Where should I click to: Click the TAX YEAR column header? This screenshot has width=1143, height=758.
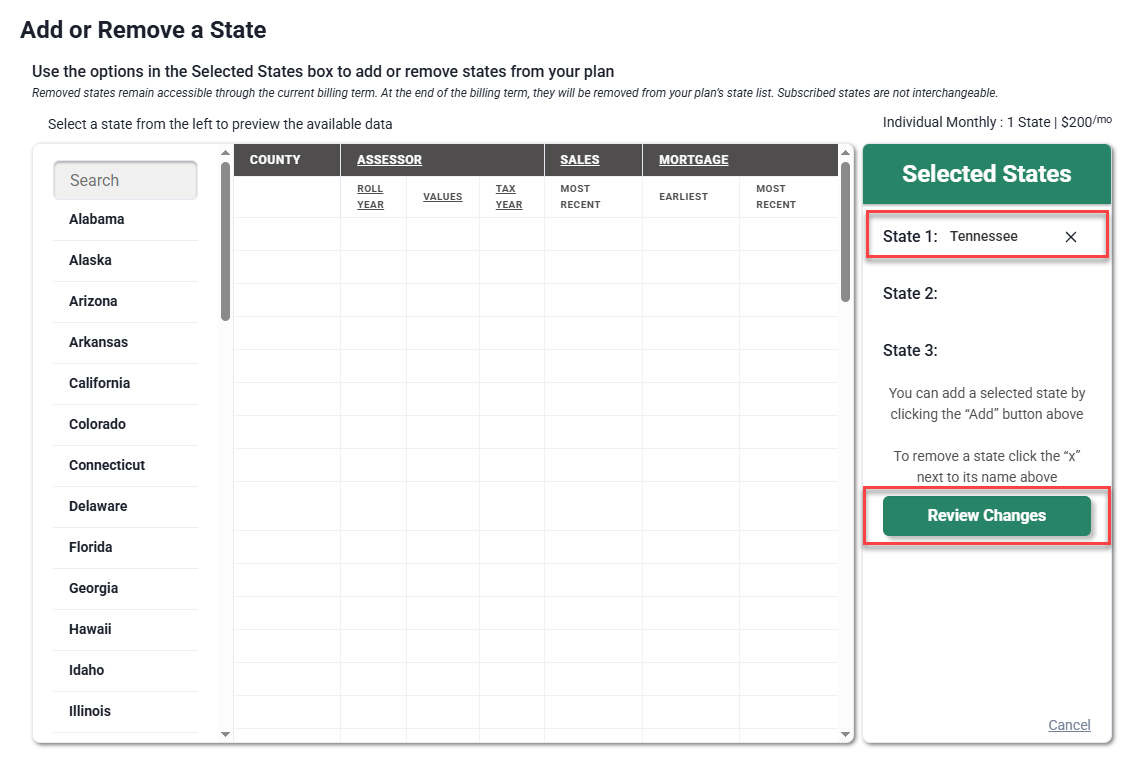click(507, 197)
